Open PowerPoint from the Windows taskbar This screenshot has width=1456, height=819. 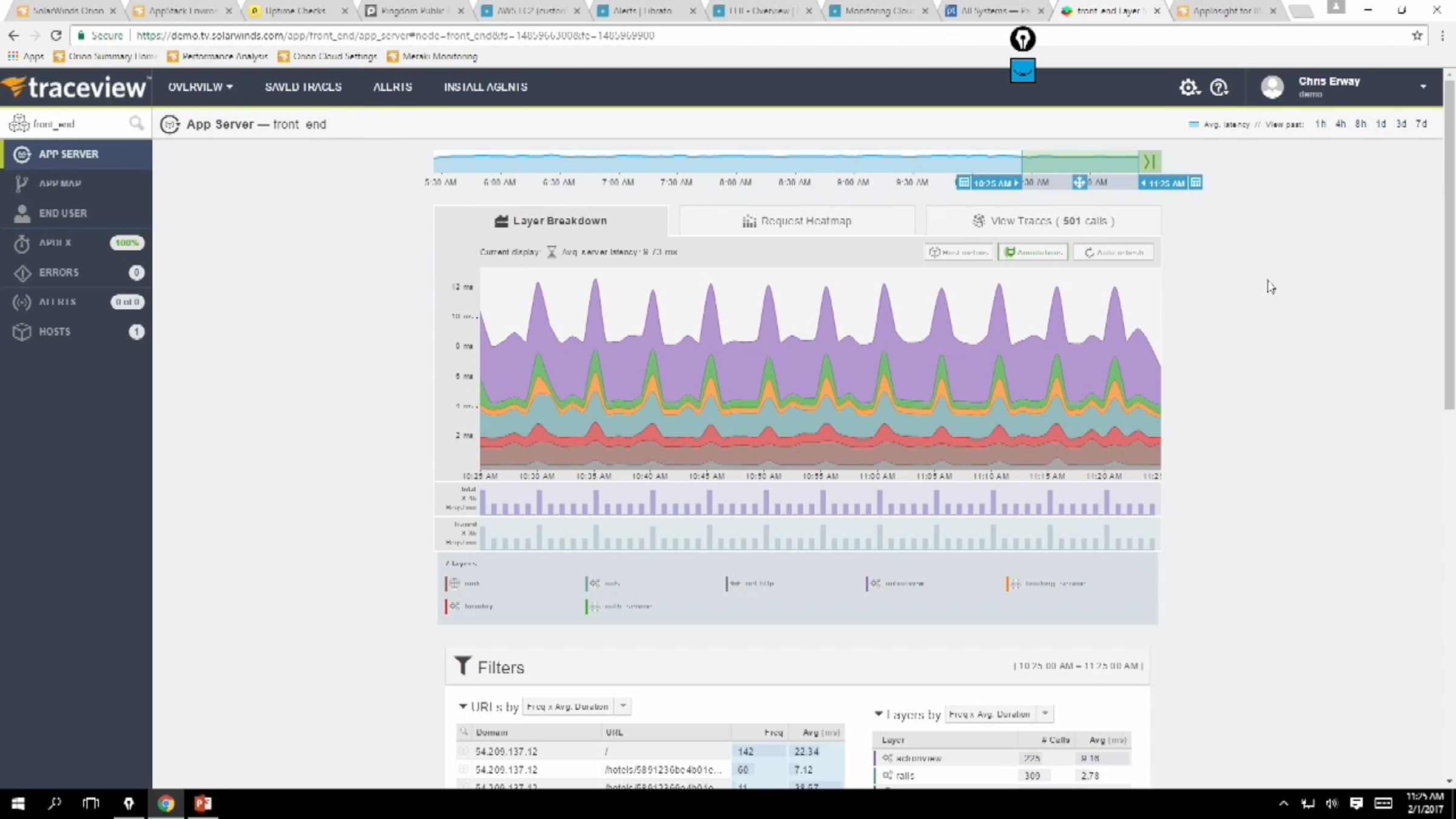click(203, 803)
